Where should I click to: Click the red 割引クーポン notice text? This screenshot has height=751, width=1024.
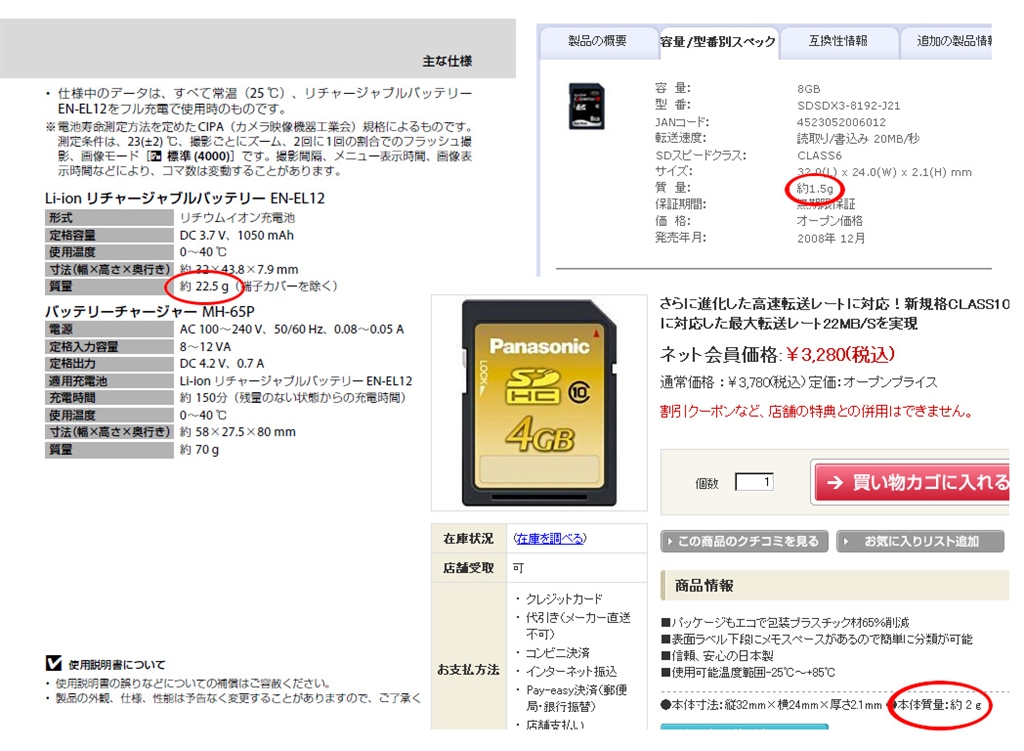point(816,411)
